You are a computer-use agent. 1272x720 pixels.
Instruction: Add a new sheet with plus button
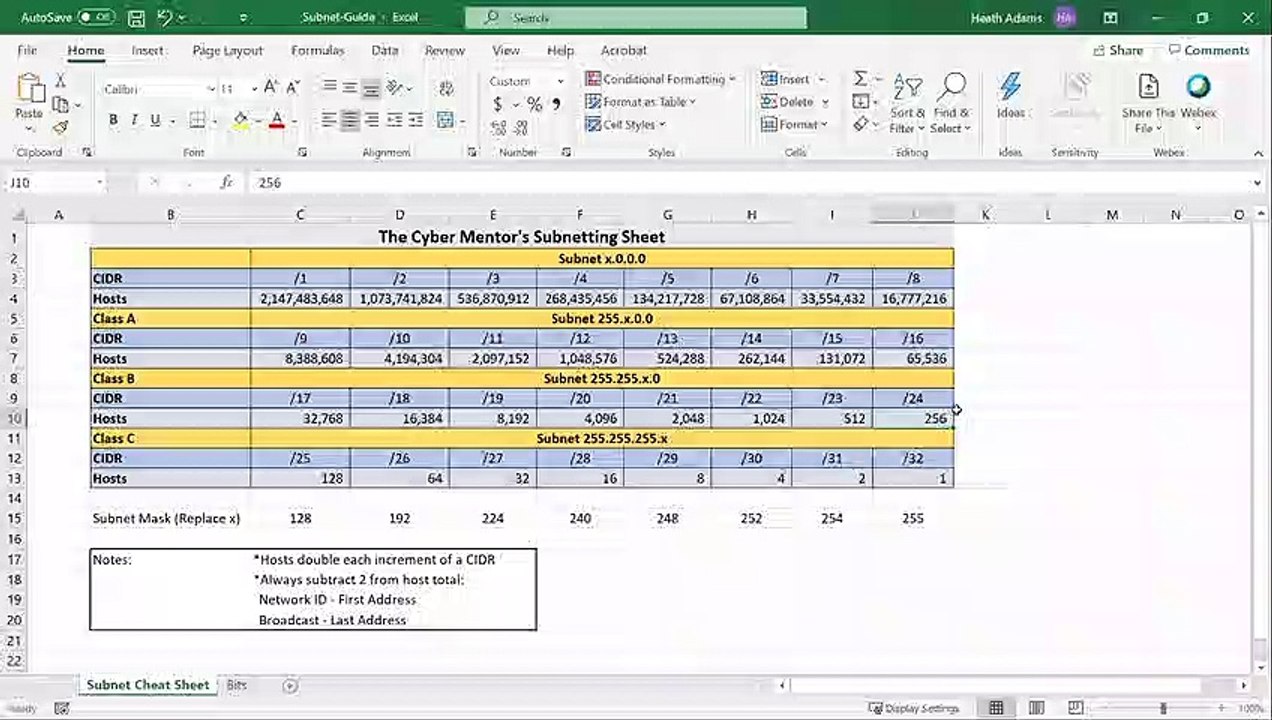click(x=290, y=685)
